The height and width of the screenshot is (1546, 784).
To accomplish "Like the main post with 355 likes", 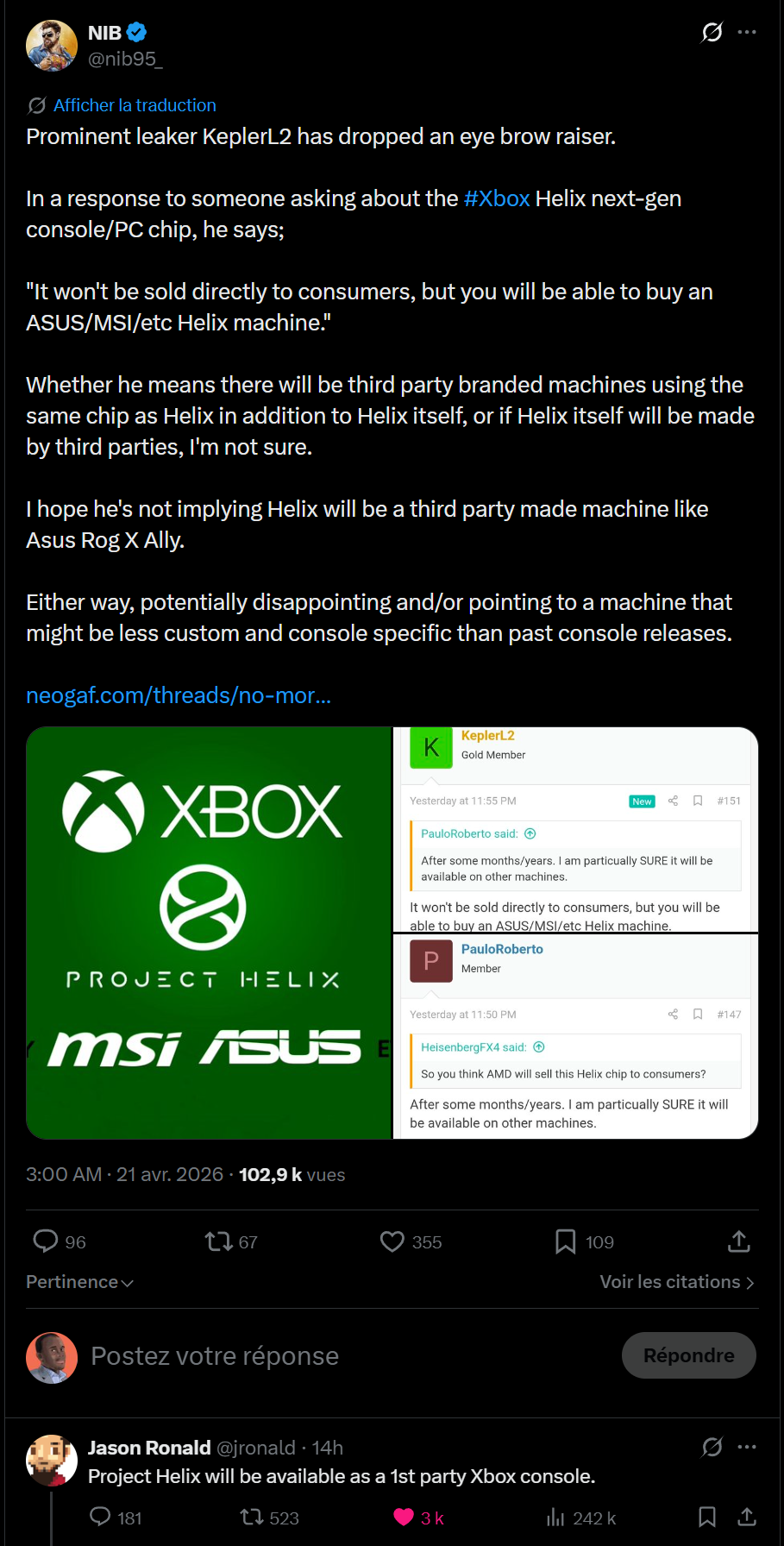I will click(x=392, y=1241).
